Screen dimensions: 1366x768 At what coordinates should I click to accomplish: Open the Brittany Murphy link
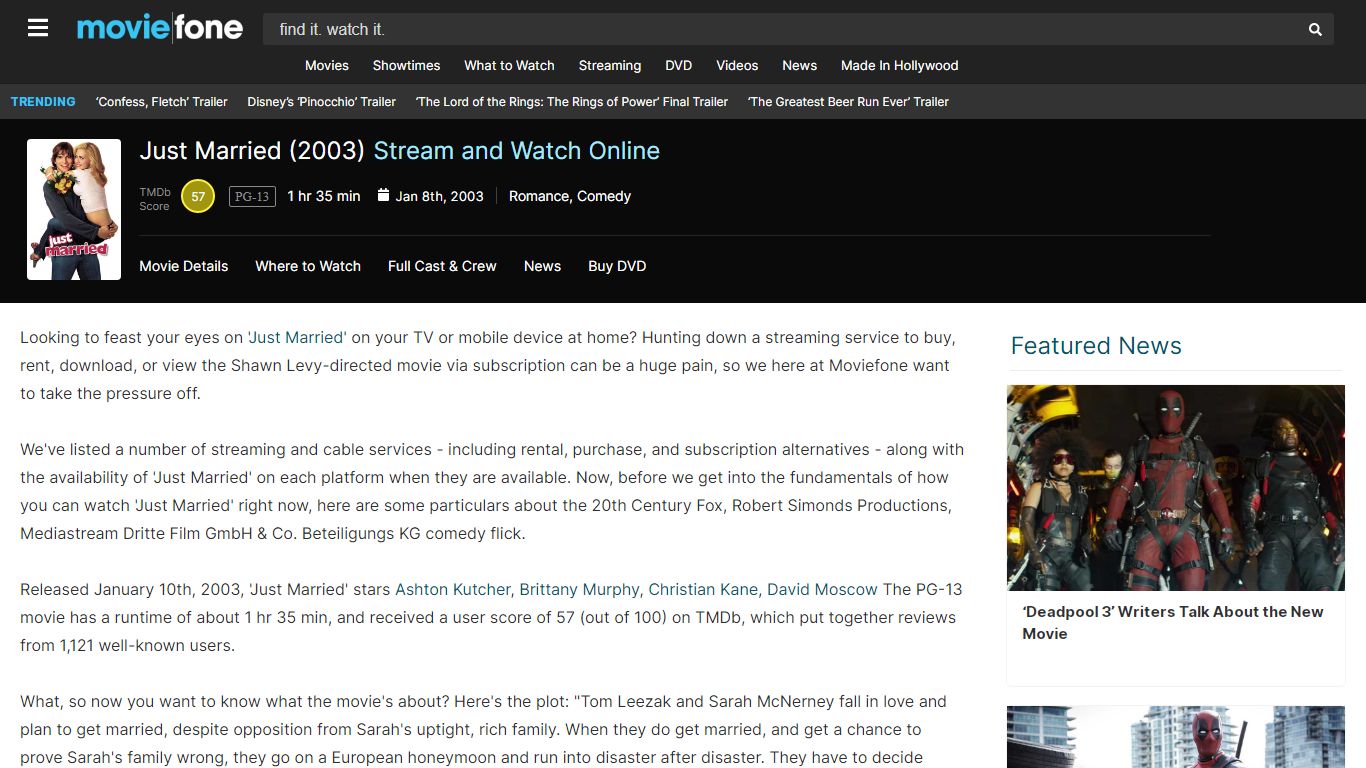(580, 589)
